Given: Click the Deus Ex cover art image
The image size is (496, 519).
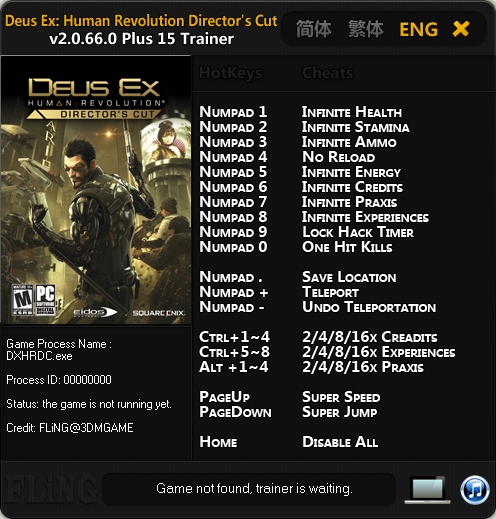Looking at the screenshot, I should pyautogui.click(x=96, y=190).
